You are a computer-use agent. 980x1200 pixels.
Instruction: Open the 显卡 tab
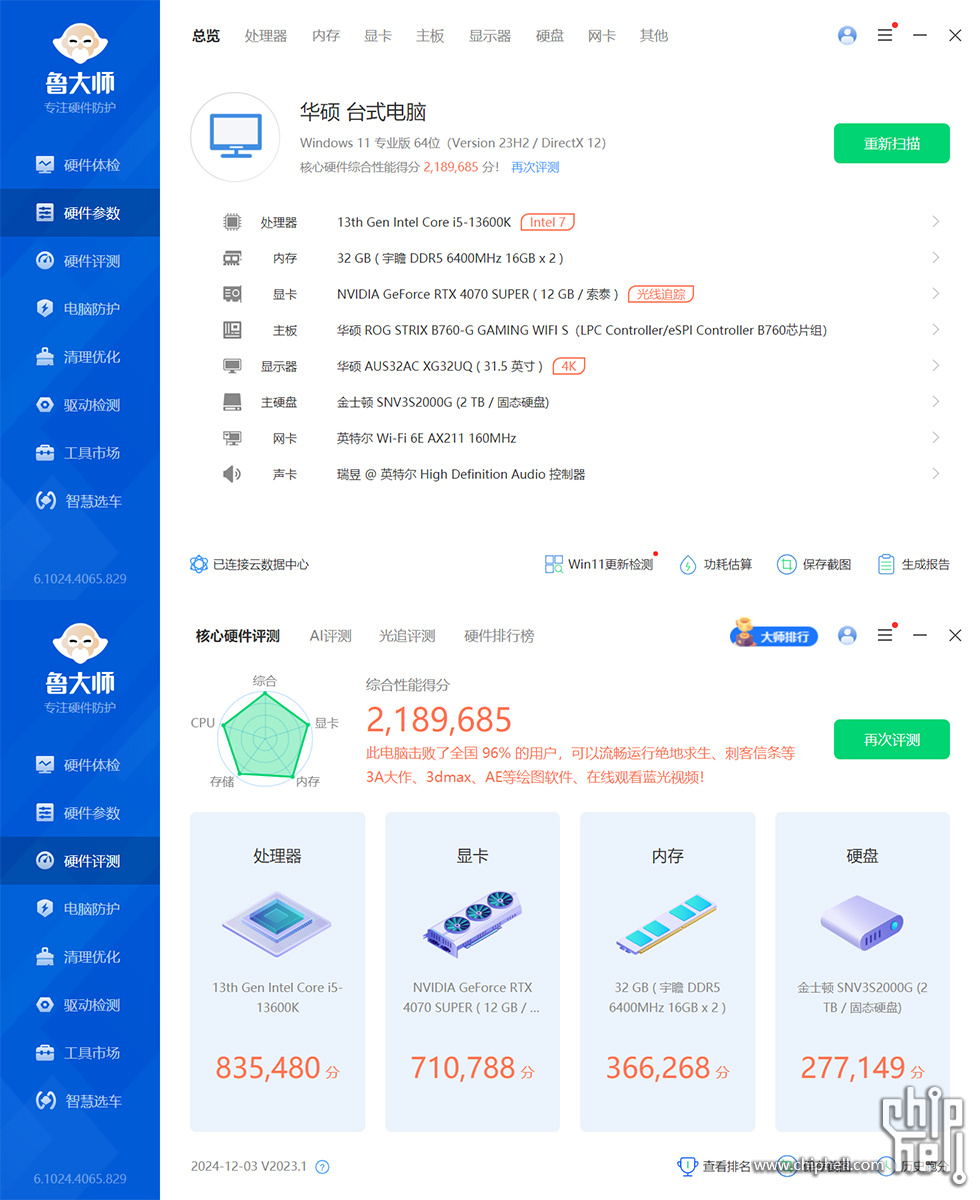pos(378,36)
